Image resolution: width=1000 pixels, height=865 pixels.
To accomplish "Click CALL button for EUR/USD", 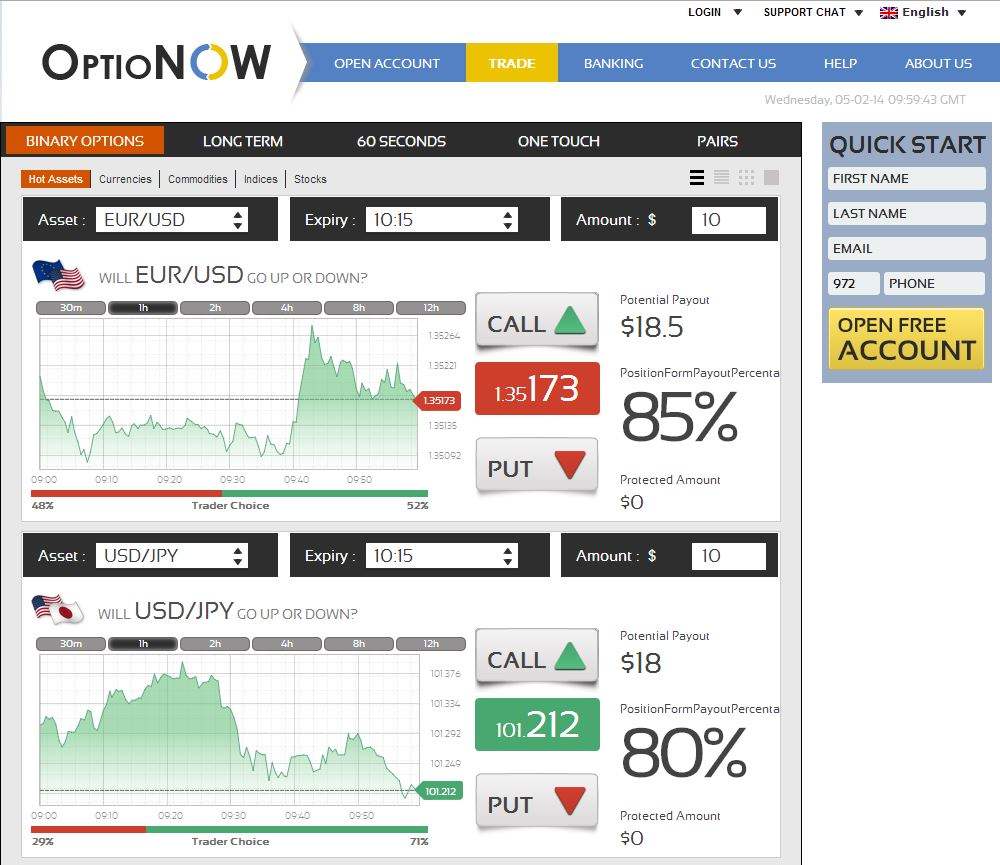I will (537, 320).
